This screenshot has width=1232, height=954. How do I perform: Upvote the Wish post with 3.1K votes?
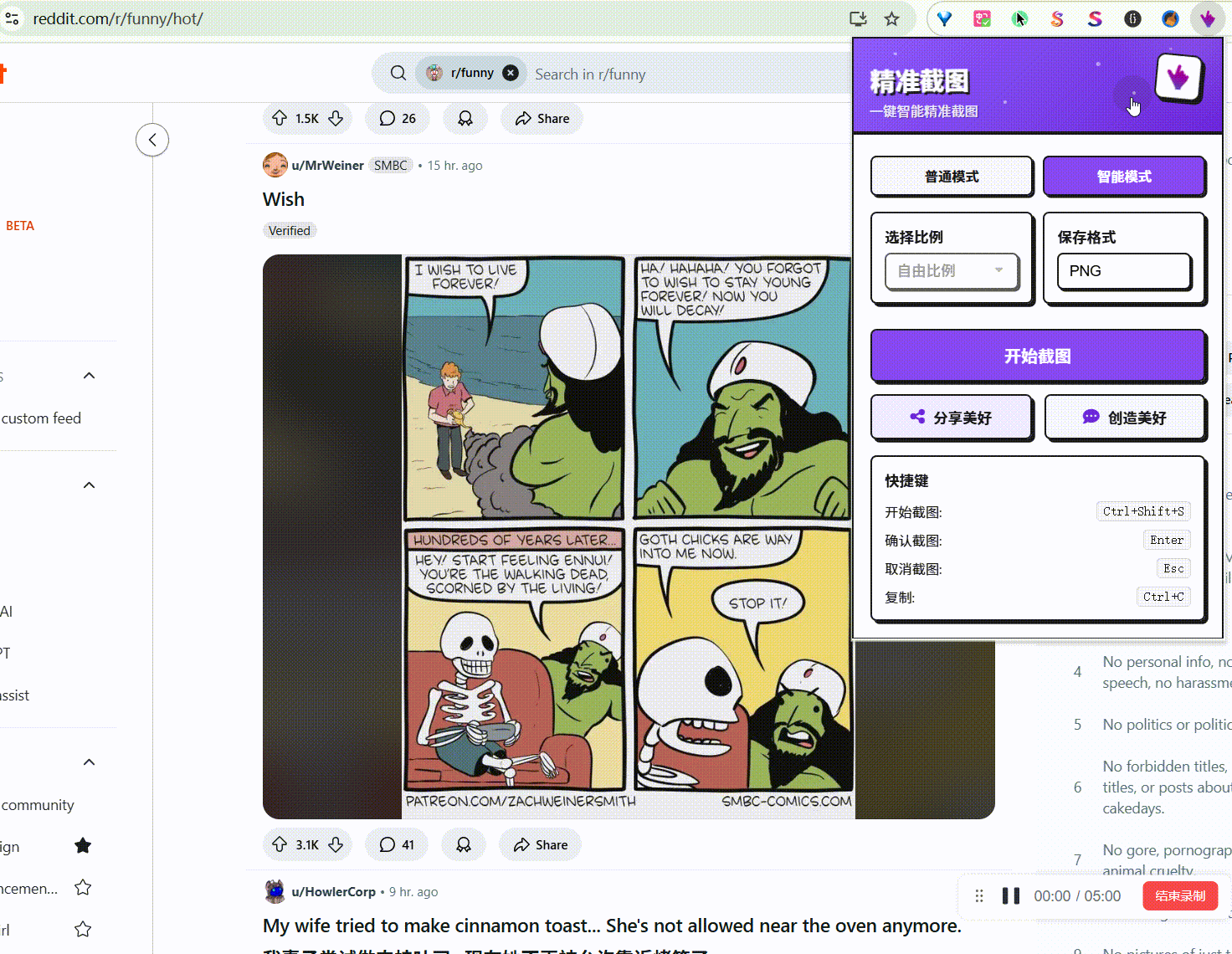(280, 844)
